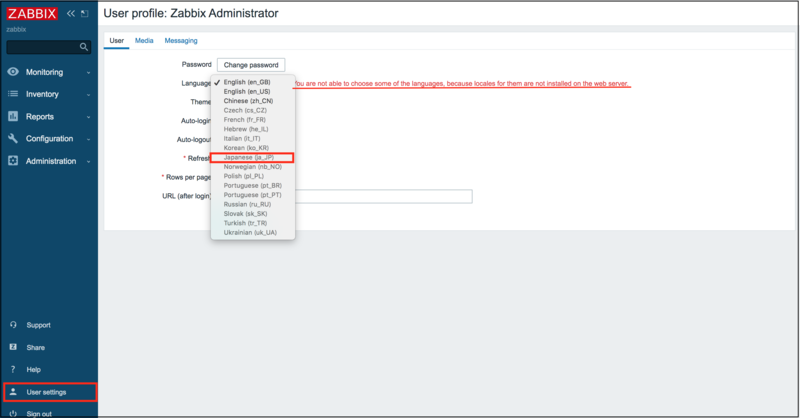Click the URL (after login) input field
Image resolution: width=800 pixels, height=418 pixels.
point(383,196)
